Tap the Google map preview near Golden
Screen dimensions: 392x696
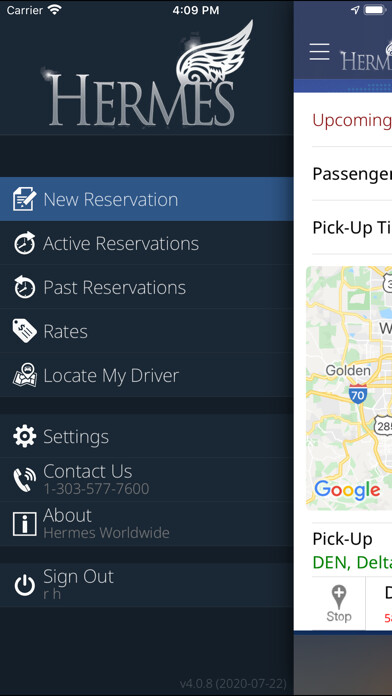click(349, 388)
